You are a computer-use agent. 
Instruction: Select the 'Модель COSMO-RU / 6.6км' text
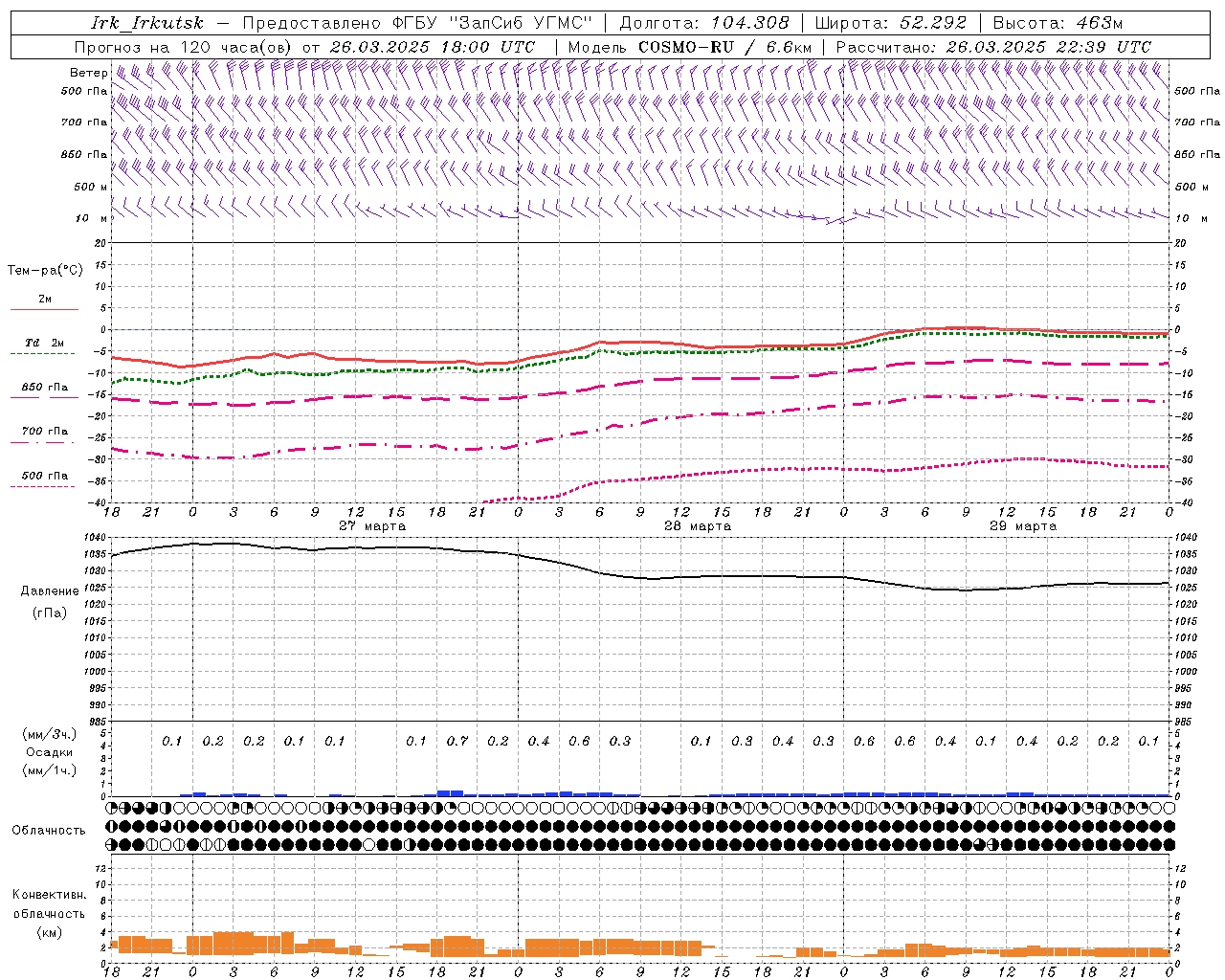click(x=690, y=47)
